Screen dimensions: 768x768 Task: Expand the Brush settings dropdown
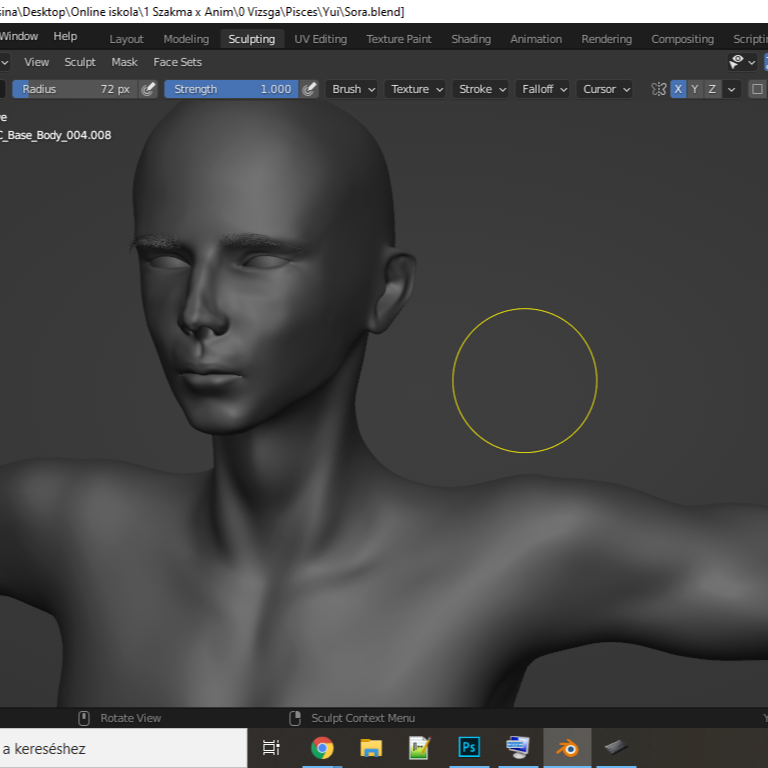[x=354, y=89]
